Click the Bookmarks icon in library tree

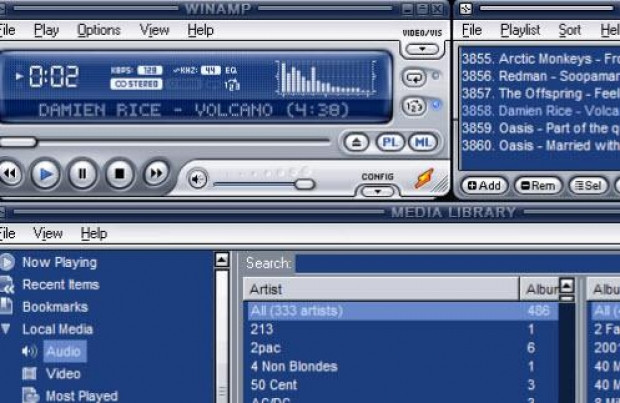[x=6, y=306]
